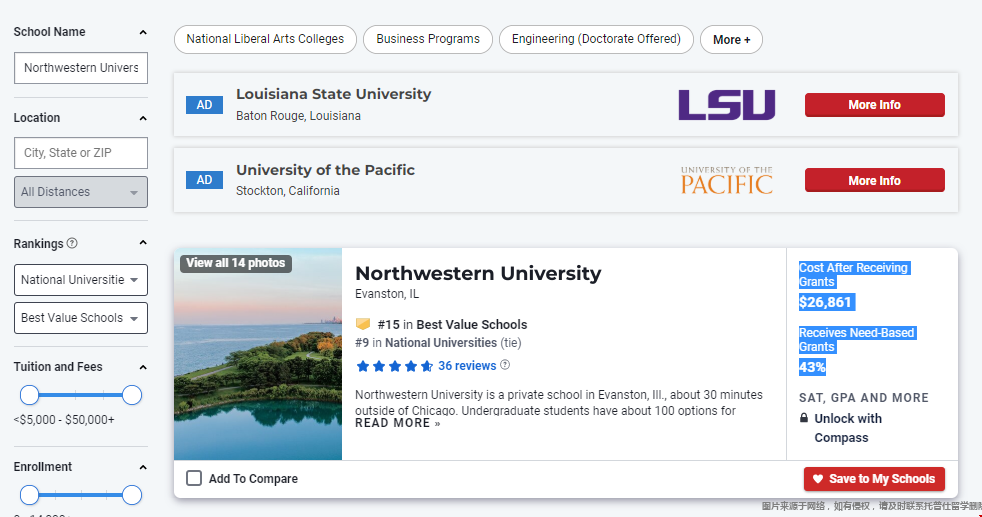The width and height of the screenshot is (982, 517).
Task: Click the reviews info question mark icon
Action: (505, 365)
